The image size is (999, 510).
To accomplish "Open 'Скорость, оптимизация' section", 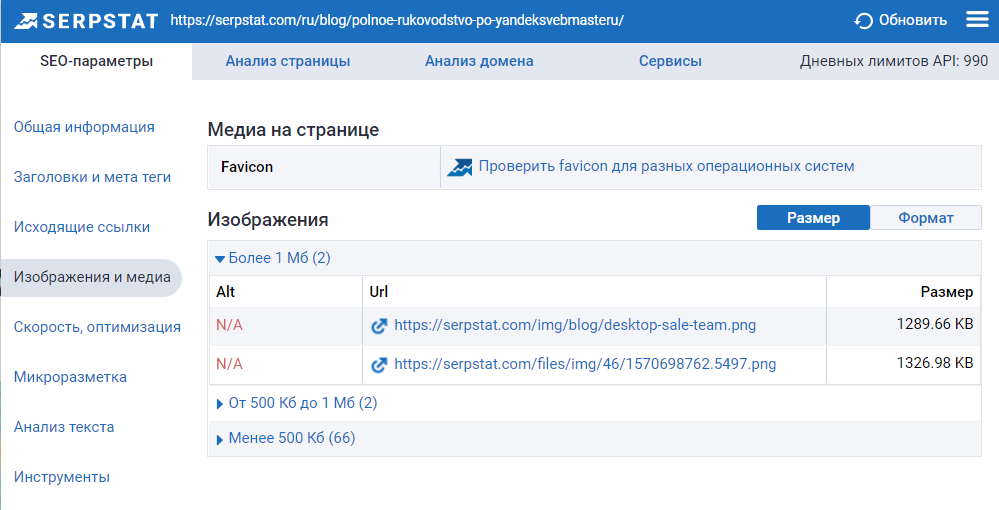I will click(97, 327).
